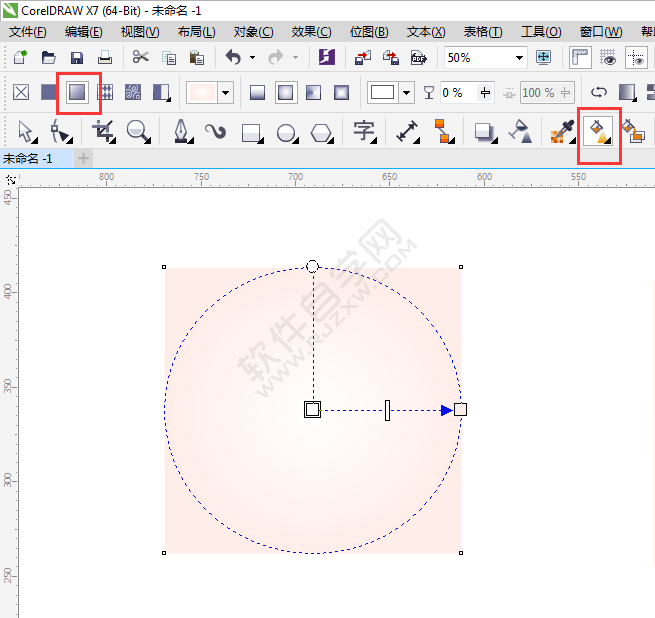Click the Application launcher icon
Screen dimensions: 655x618
click(x=327, y=57)
